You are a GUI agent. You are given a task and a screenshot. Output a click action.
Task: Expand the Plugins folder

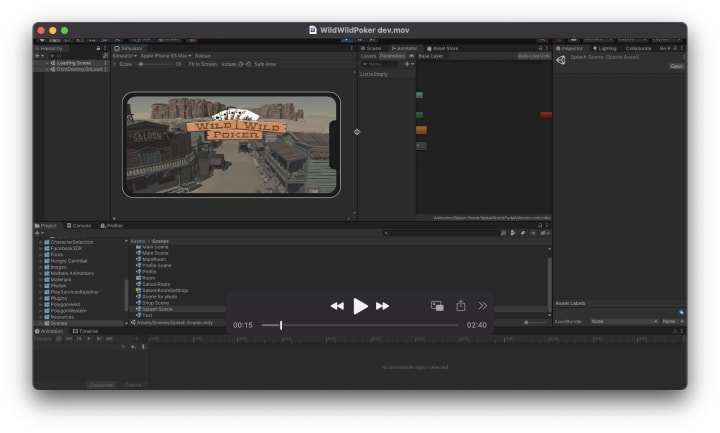(40, 298)
